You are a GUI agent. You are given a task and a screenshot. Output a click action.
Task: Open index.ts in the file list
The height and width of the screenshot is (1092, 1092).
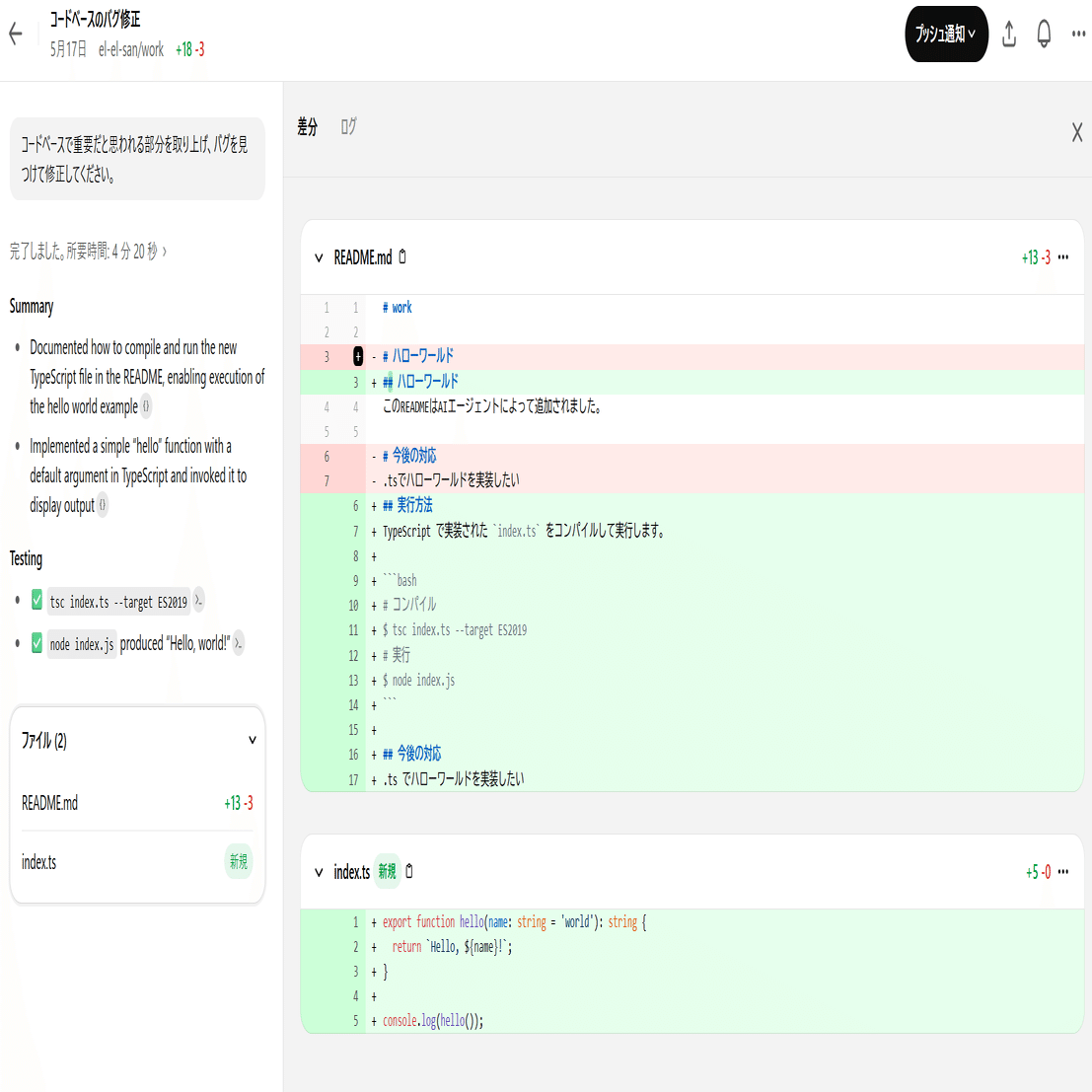pyautogui.click(x=137, y=862)
